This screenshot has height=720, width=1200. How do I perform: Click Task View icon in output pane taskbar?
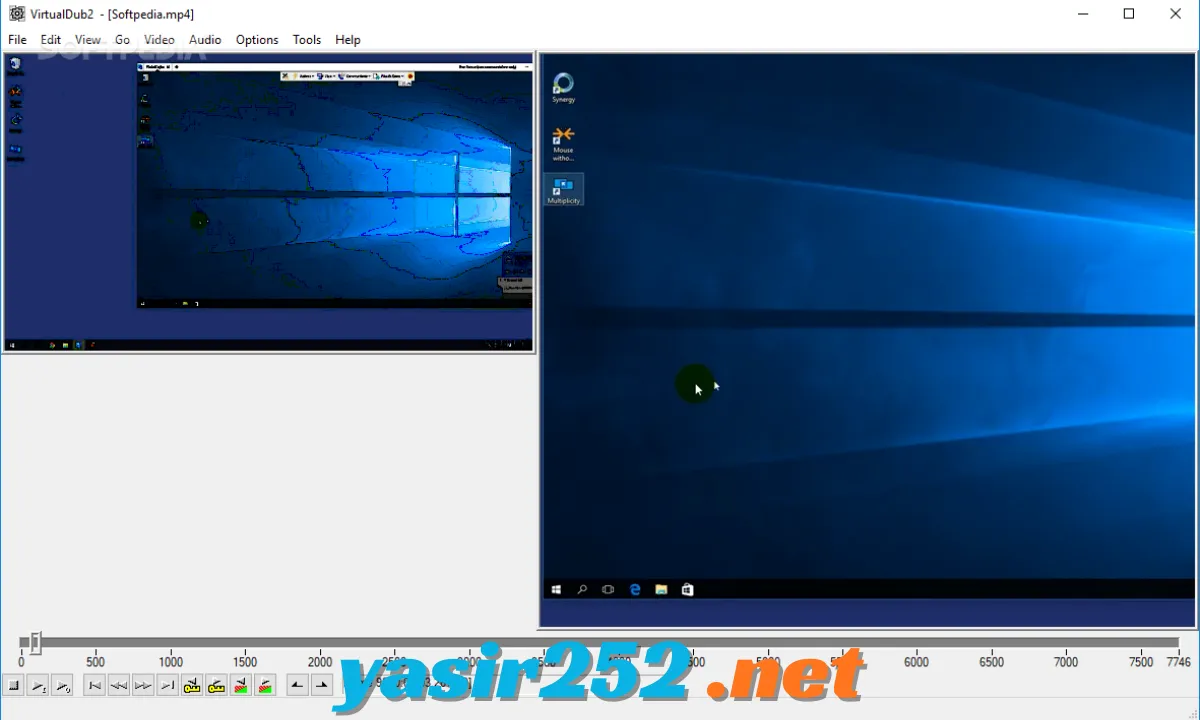(x=608, y=590)
